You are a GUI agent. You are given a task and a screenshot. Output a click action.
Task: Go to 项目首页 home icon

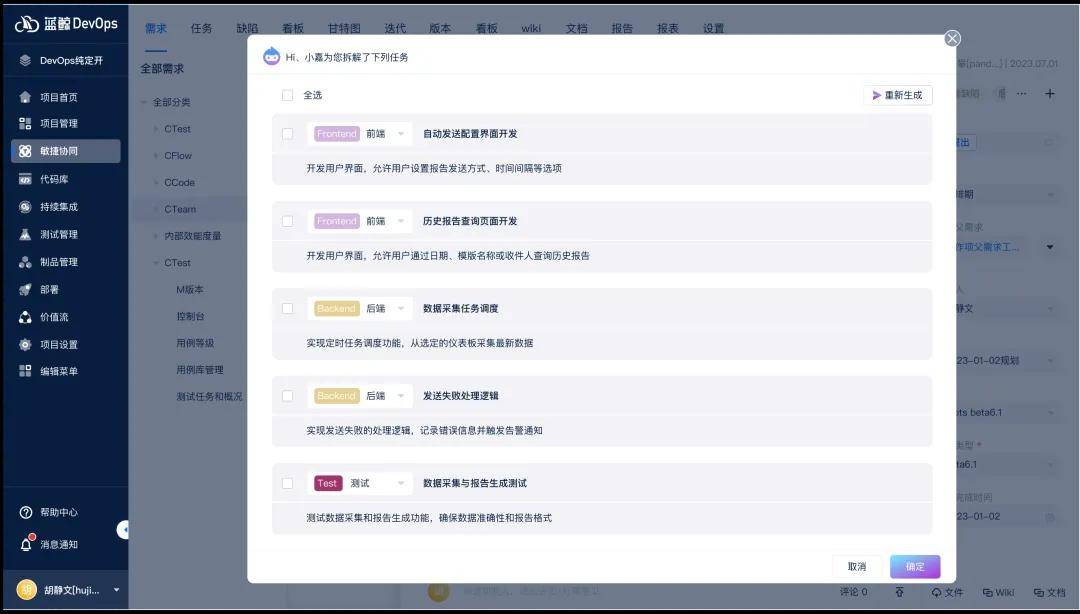click(x=25, y=97)
